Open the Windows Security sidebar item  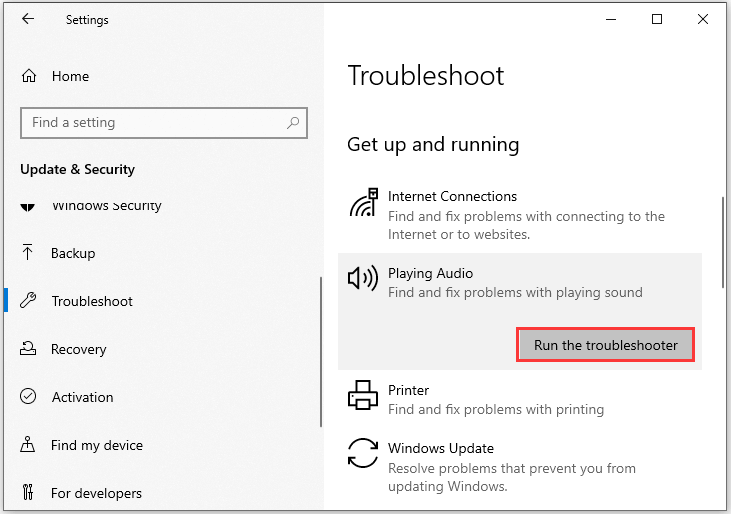coord(91,206)
